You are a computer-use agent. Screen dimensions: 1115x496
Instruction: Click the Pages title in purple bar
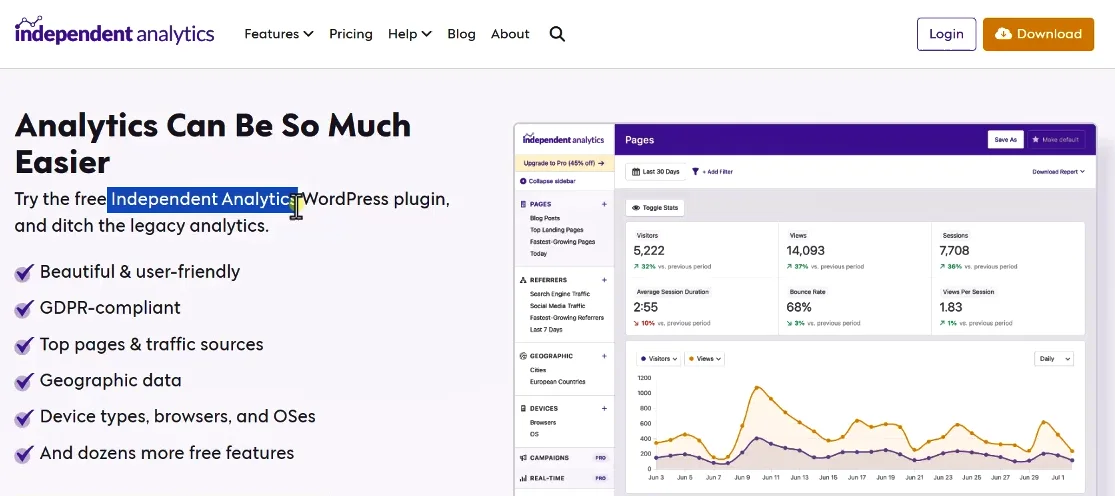click(639, 140)
